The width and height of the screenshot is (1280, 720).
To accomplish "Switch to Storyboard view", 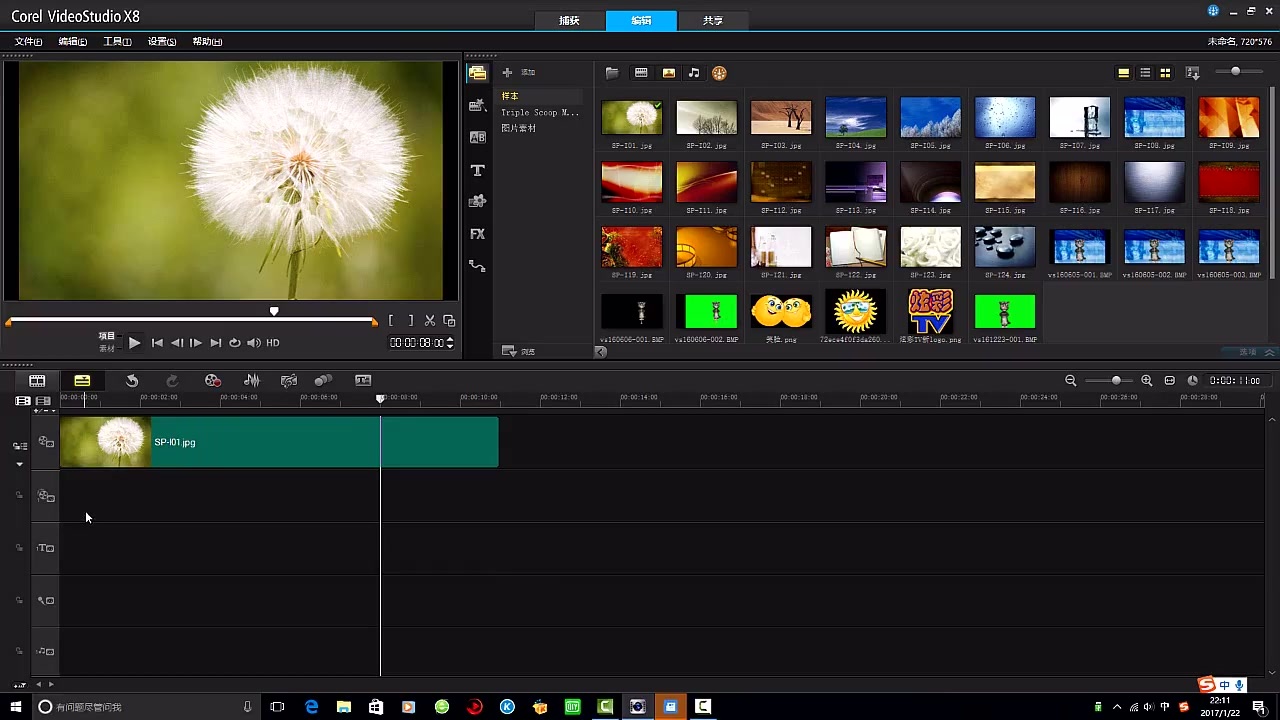I will [37, 380].
